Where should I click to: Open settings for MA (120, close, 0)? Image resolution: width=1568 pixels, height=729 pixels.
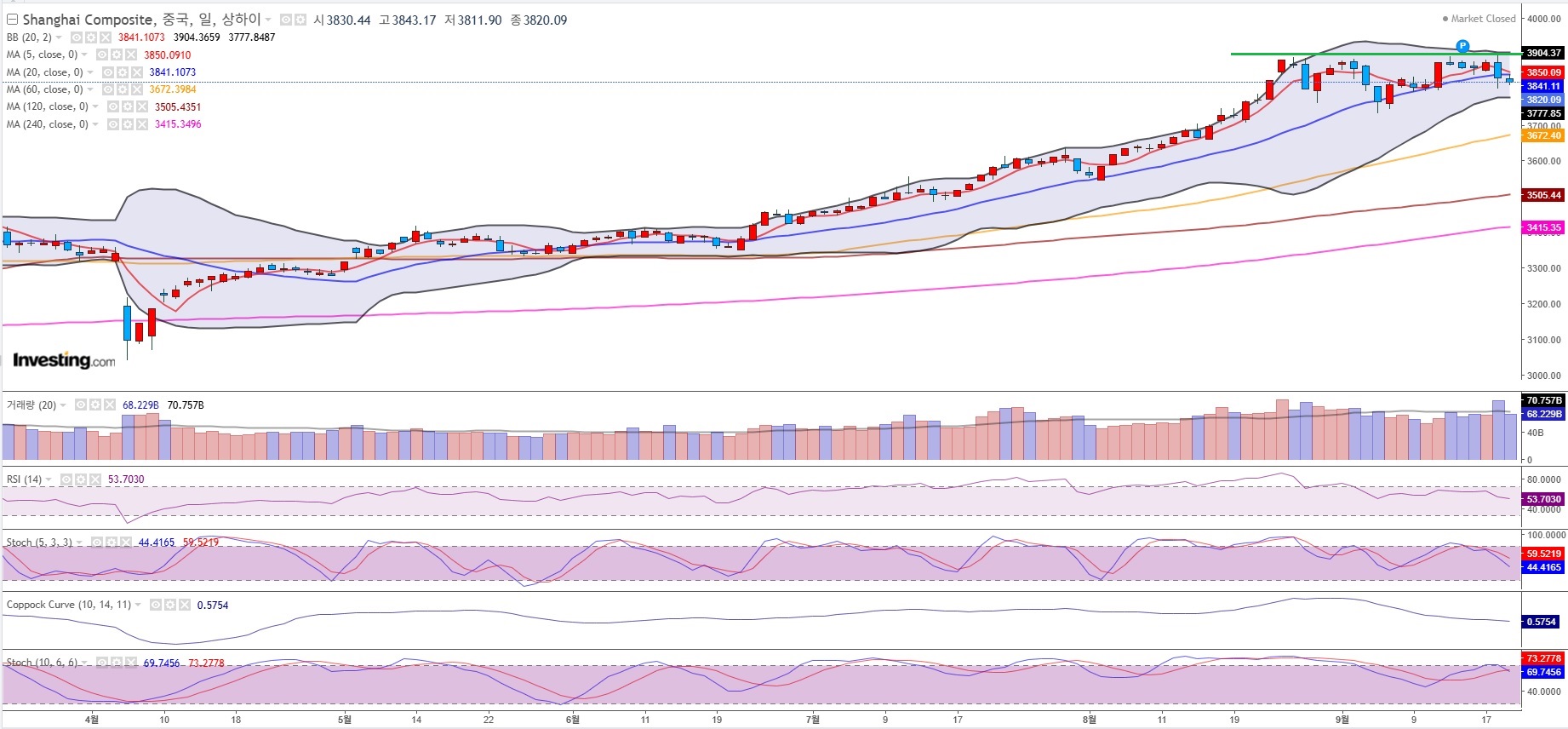point(127,106)
